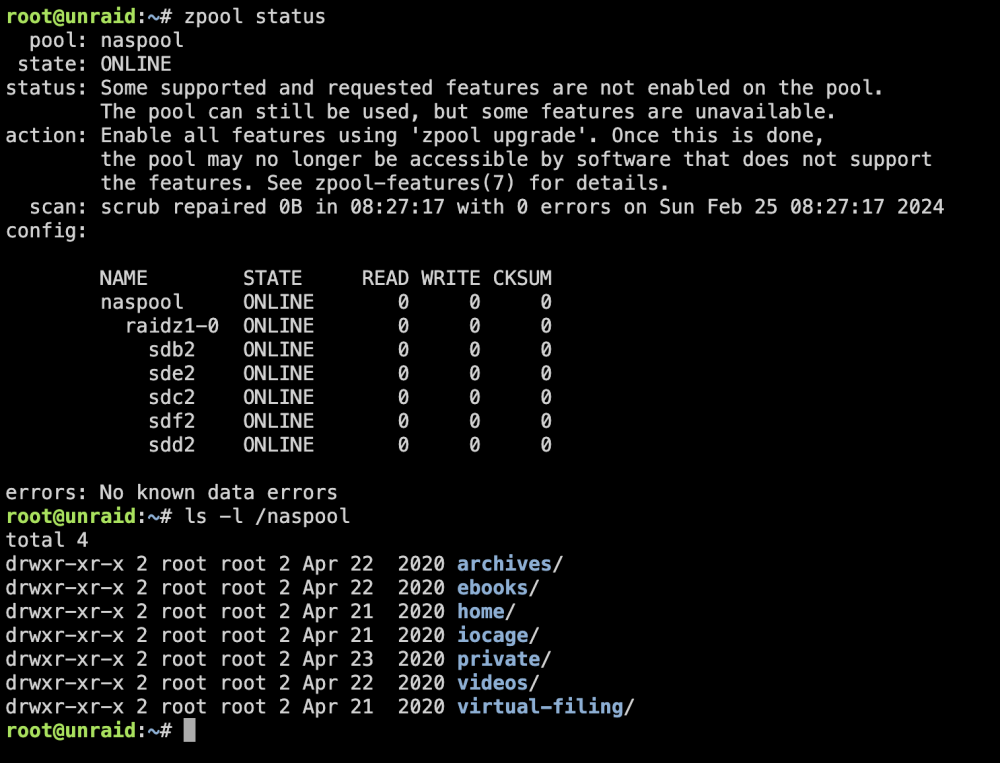Screen dimensions: 1000x763
Task: Click the WRITE column header
Action: pyautogui.click(x=450, y=278)
